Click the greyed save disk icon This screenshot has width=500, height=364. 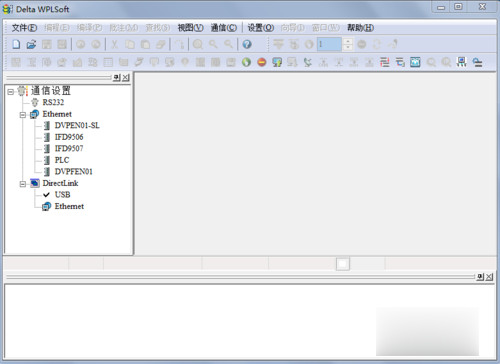point(47,44)
